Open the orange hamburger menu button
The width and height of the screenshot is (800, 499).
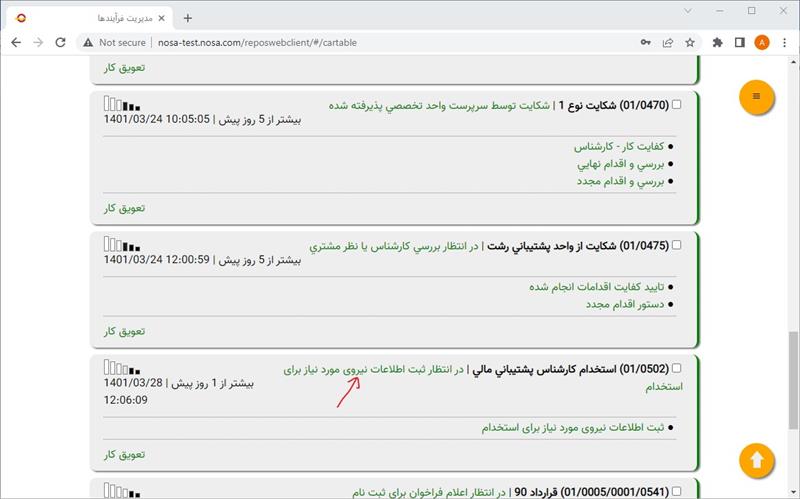(x=756, y=96)
